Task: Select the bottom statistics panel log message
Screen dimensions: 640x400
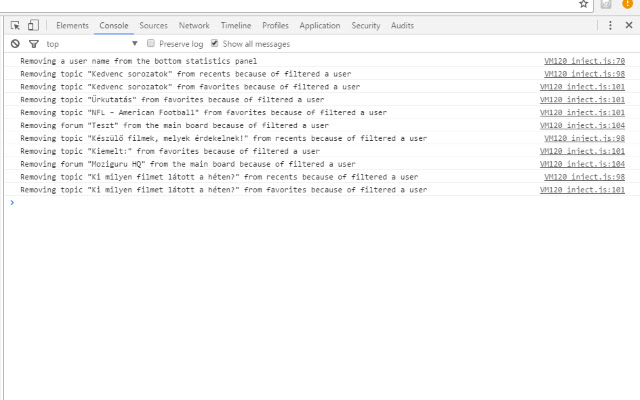Action: 139,61
